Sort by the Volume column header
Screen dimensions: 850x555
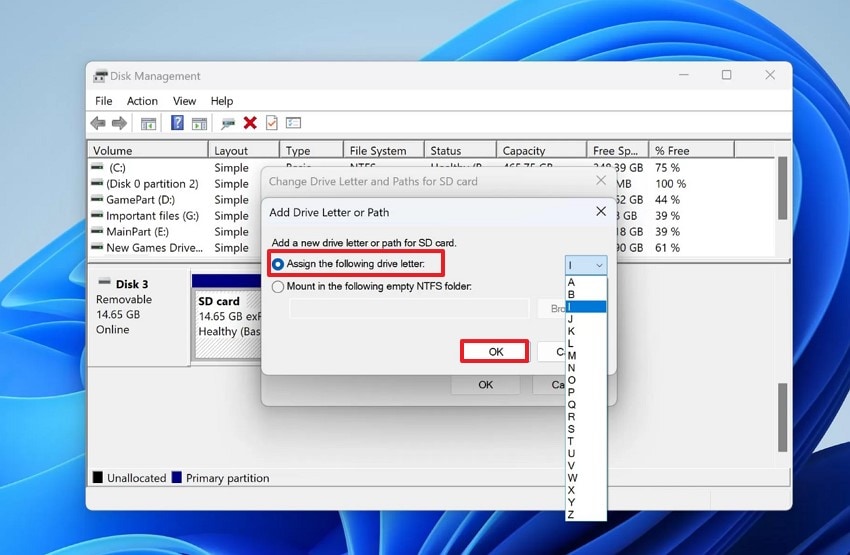[x=148, y=150]
